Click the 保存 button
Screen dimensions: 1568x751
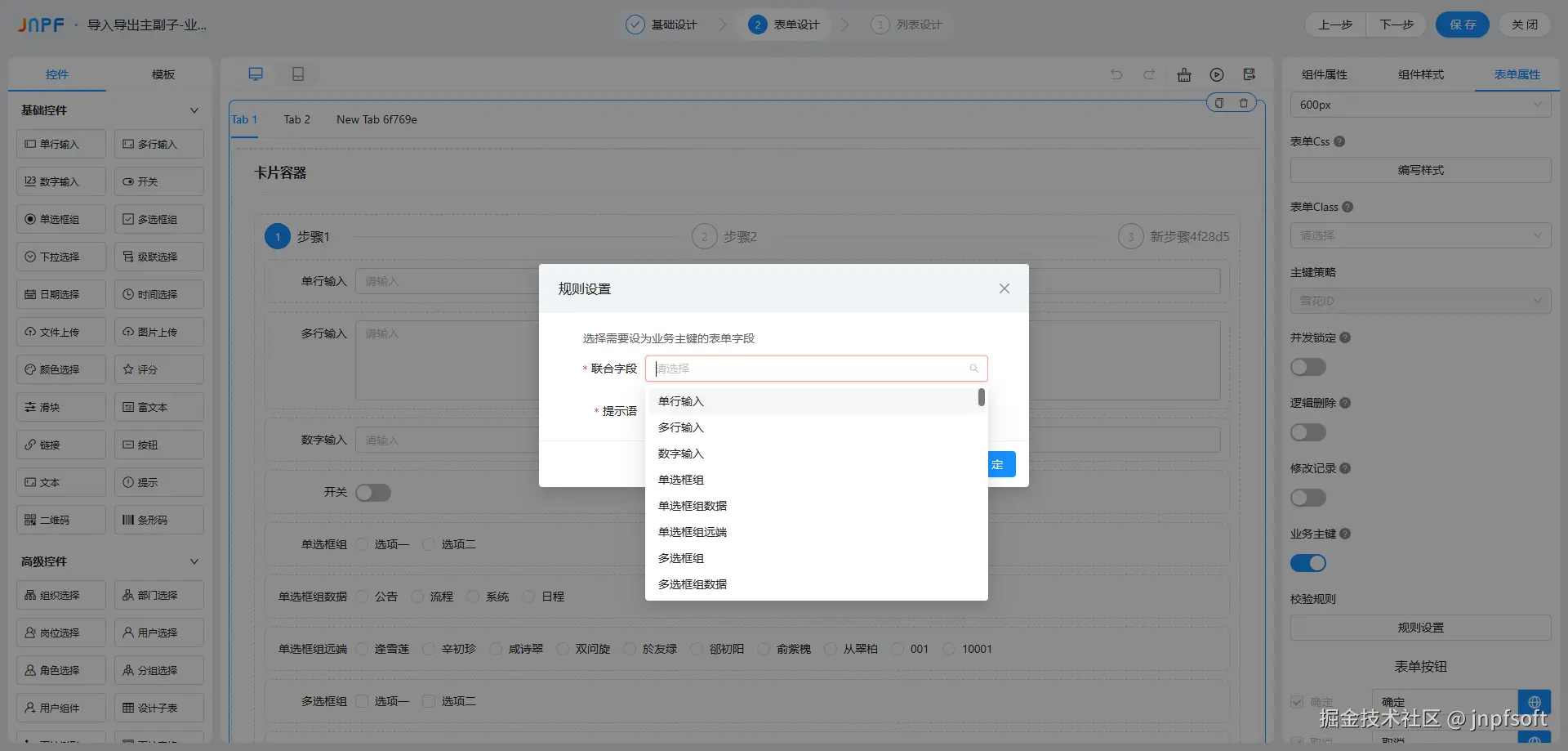(x=1463, y=25)
